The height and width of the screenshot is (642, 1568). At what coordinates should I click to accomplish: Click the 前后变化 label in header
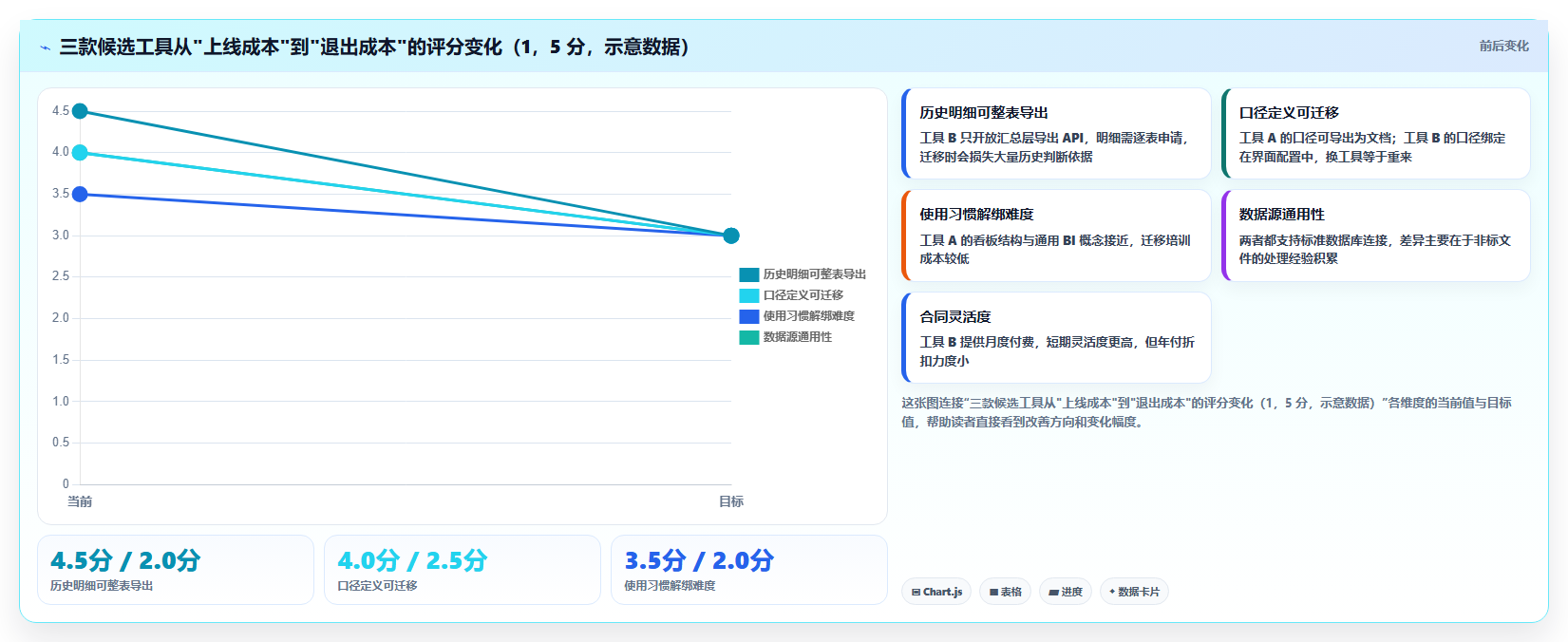[x=1503, y=46]
